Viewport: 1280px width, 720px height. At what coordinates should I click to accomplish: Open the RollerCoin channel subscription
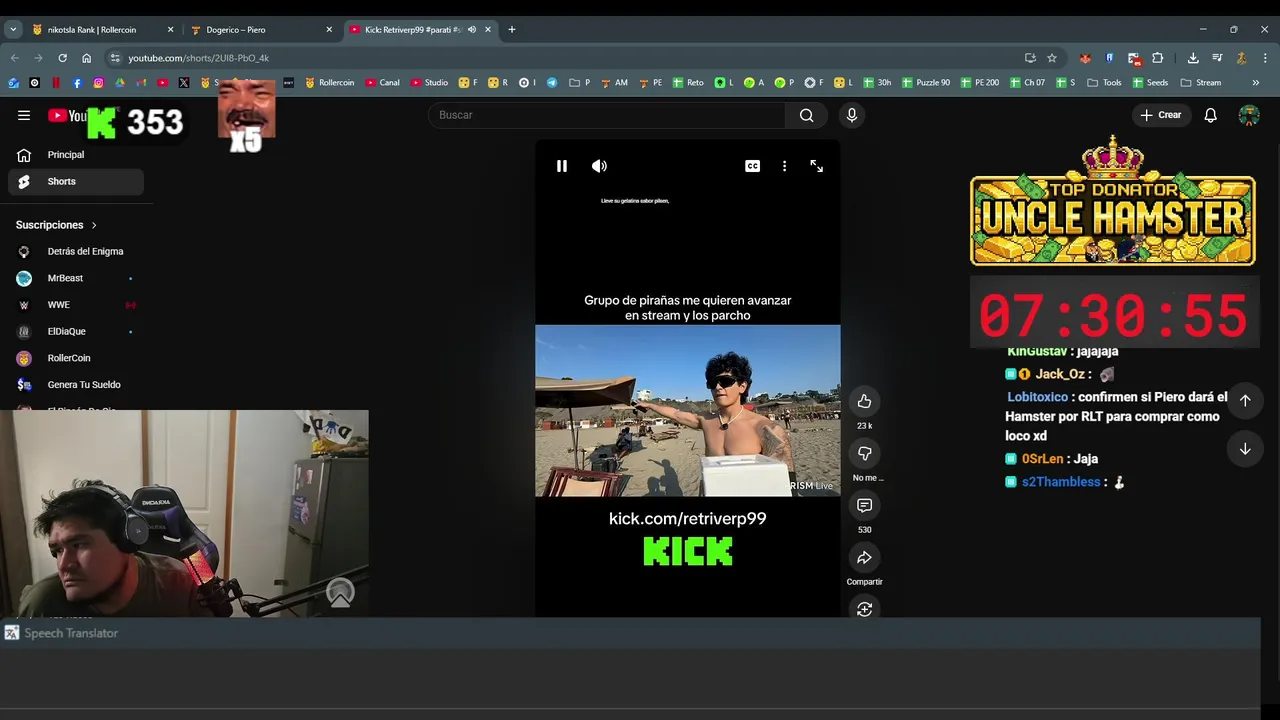click(76, 358)
